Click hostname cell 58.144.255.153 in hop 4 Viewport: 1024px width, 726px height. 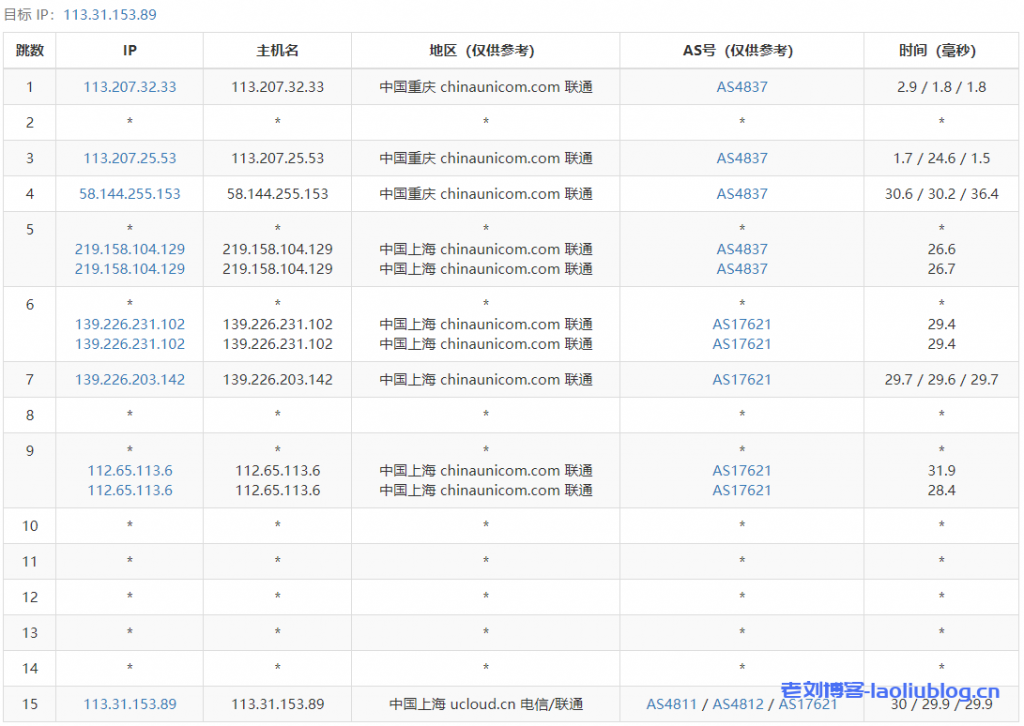click(277, 194)
